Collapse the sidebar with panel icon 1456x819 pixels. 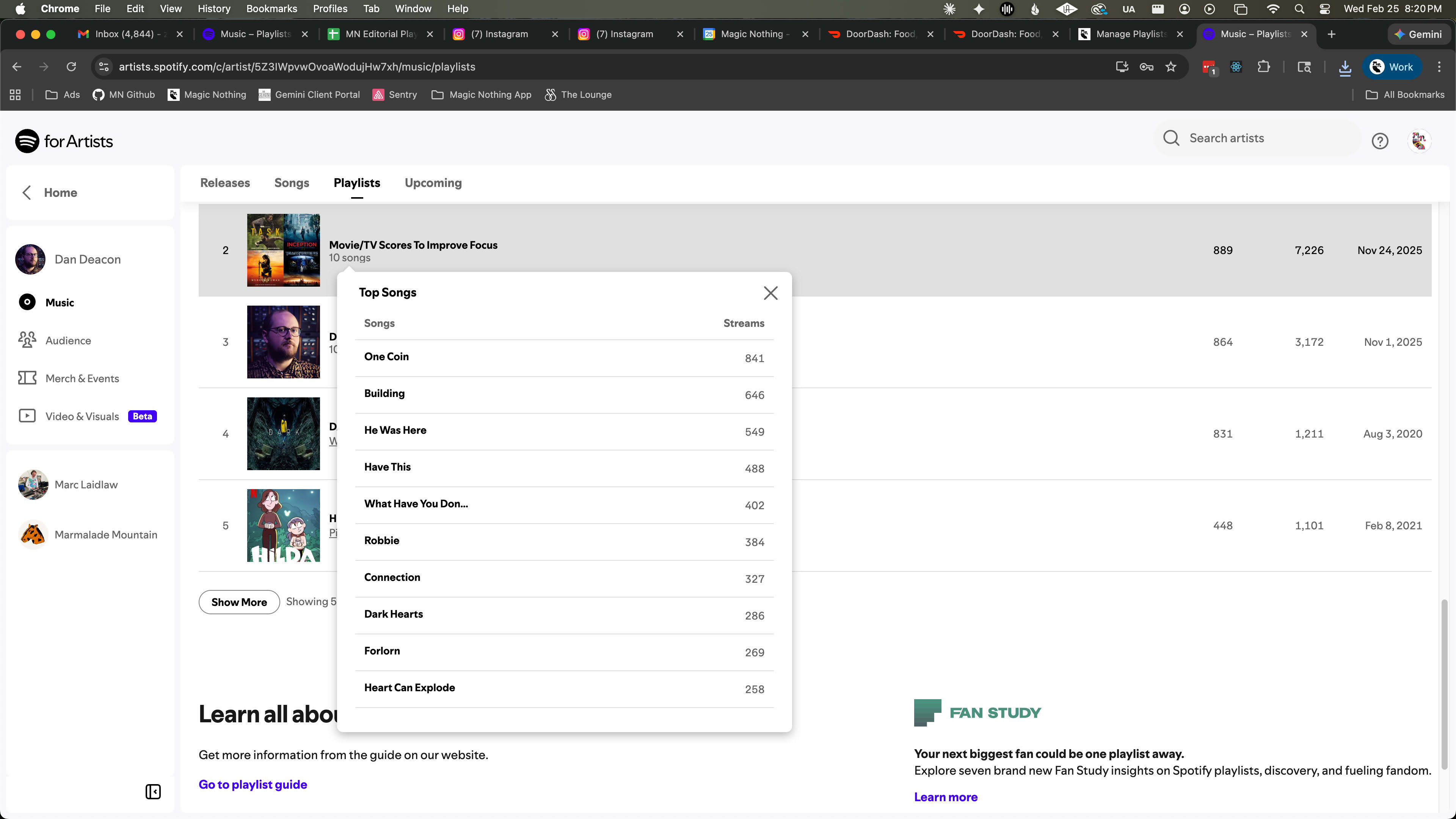(153, 791)
